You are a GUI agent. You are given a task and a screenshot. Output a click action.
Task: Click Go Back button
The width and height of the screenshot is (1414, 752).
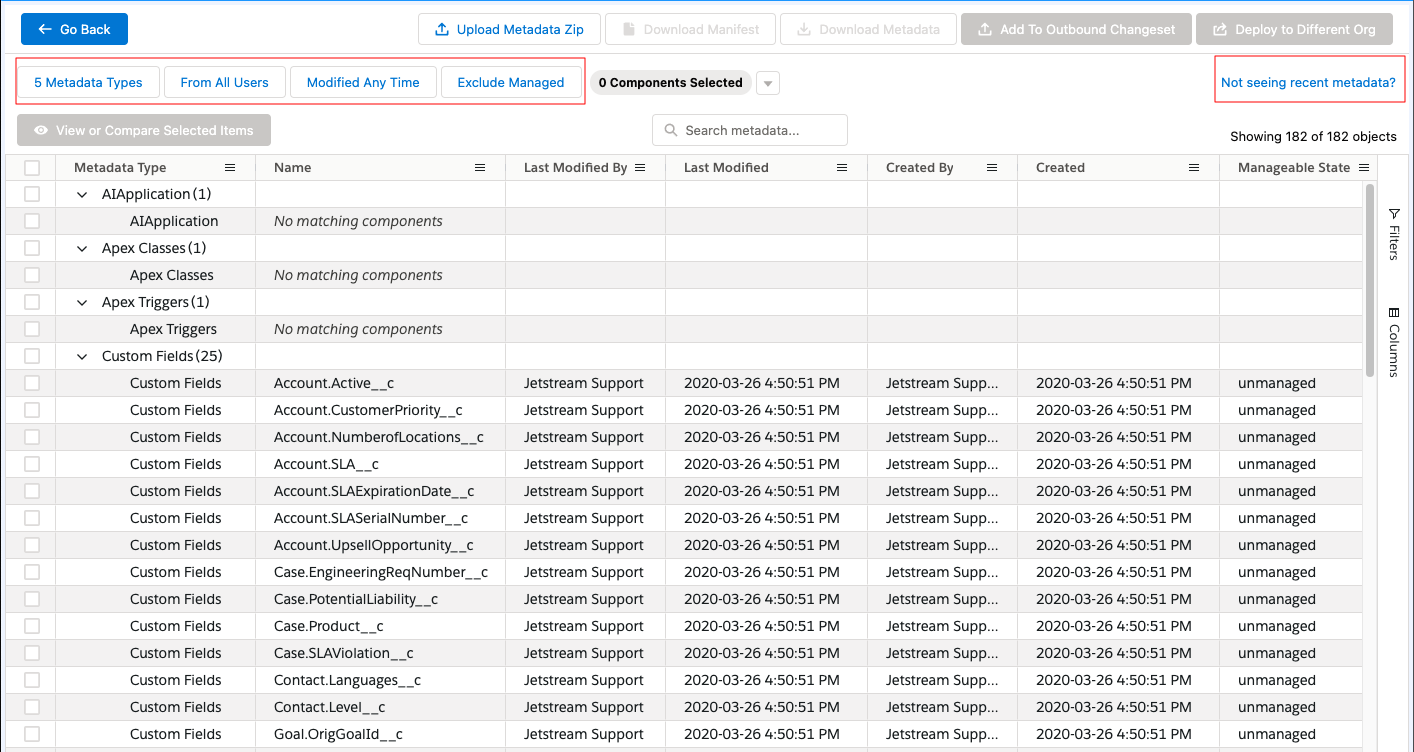pos(74,29)
